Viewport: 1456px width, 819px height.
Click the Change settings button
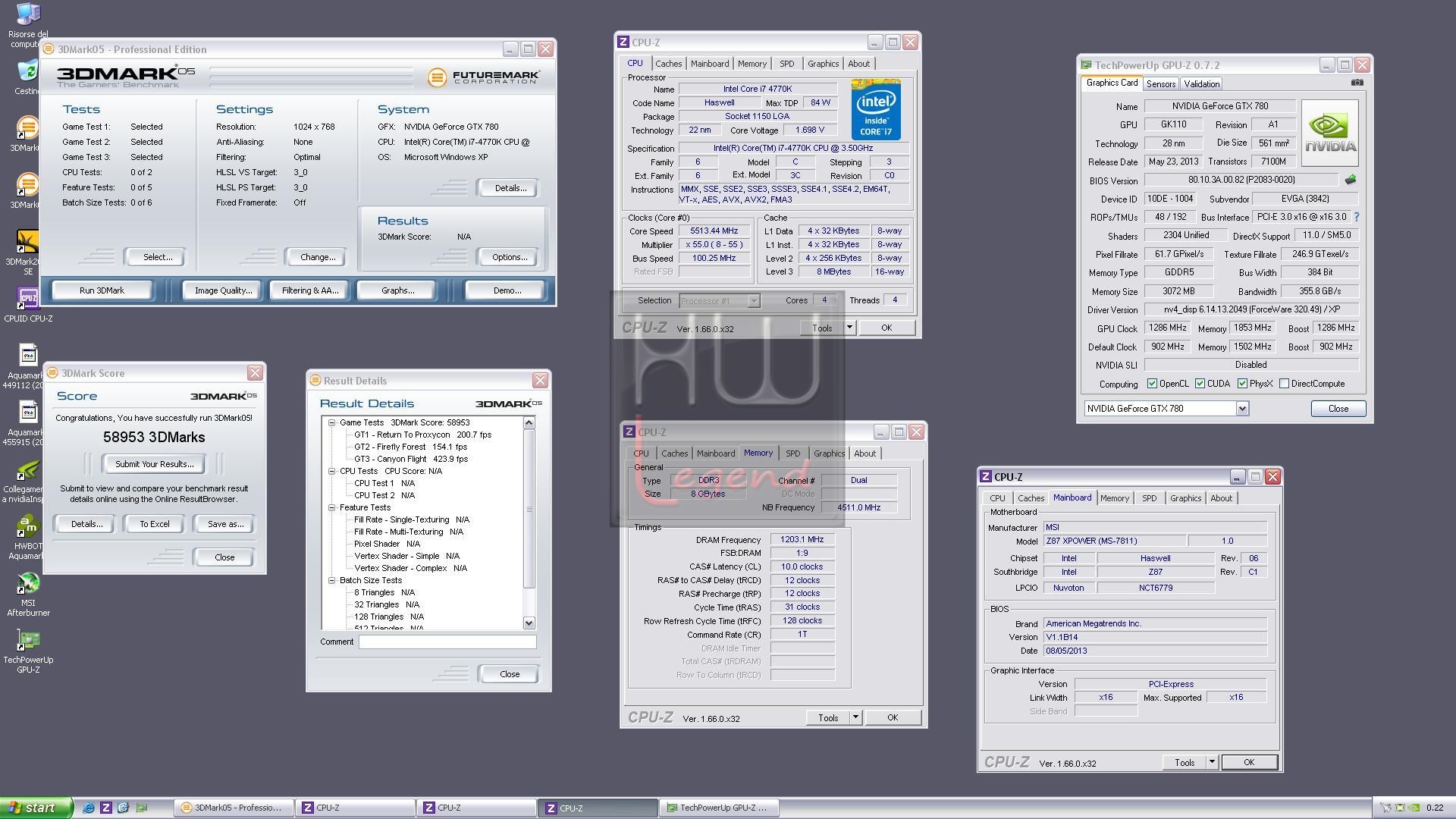pos(318,257)
